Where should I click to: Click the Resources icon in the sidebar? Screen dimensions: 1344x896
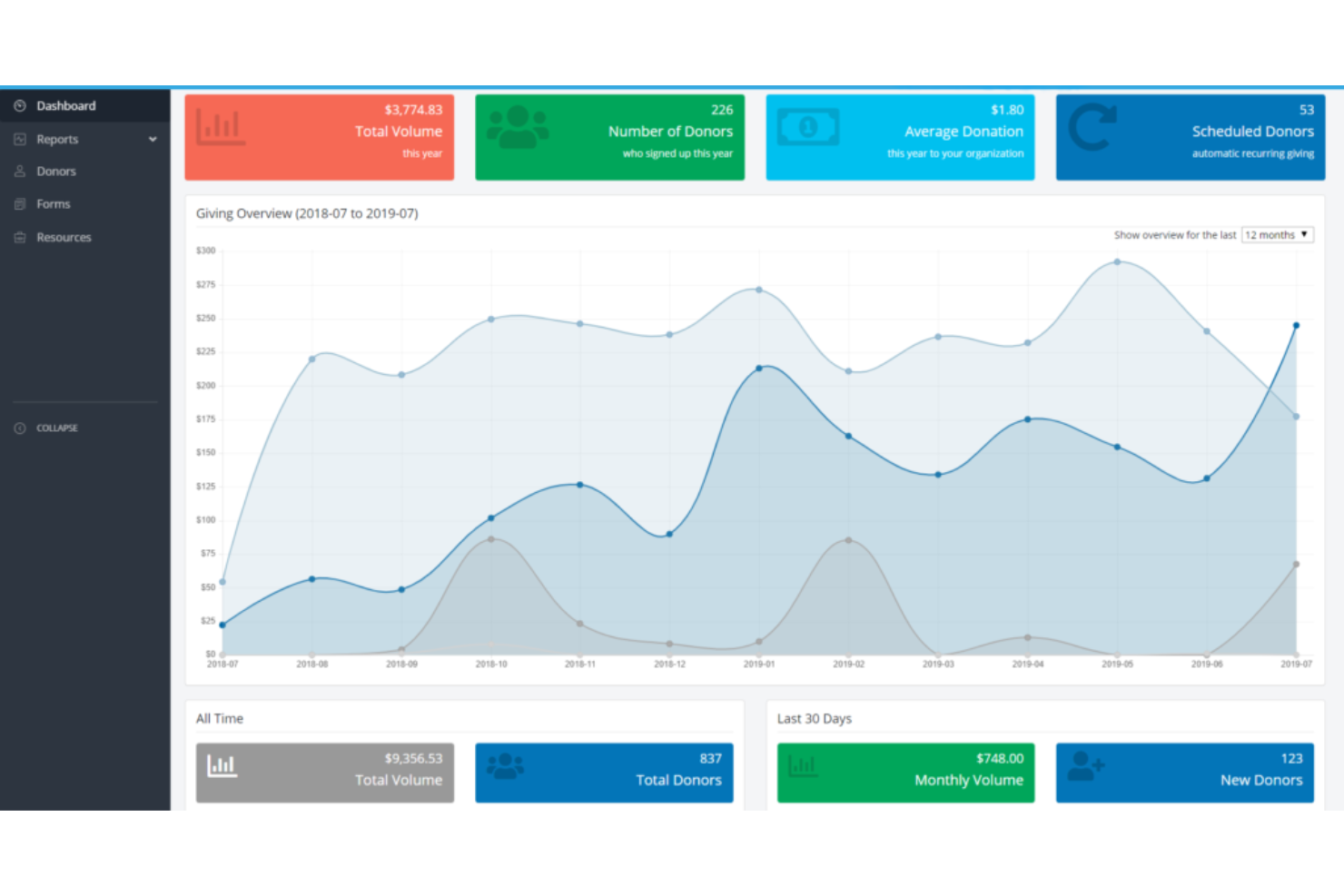(19, 237)
